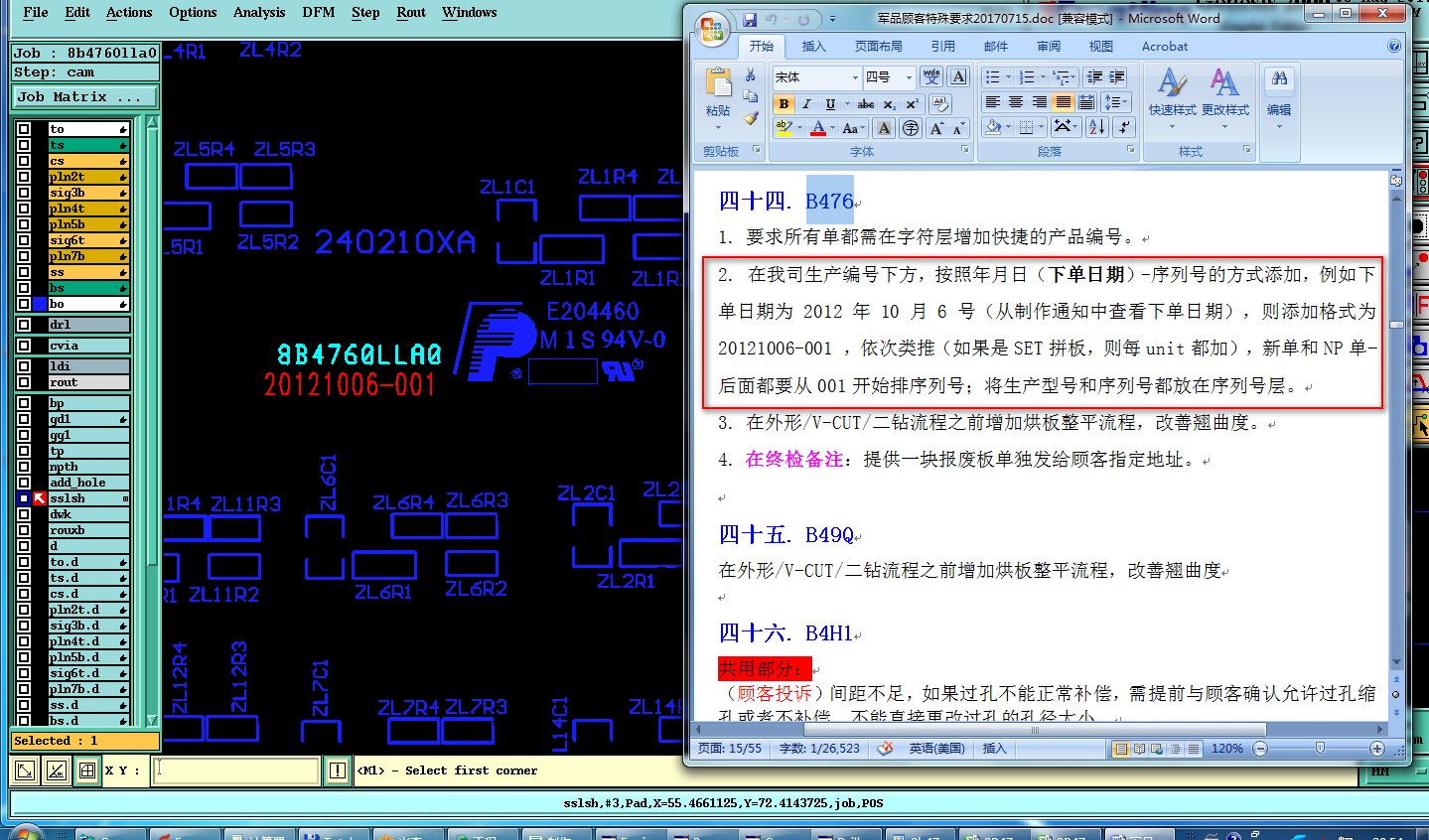The image size is (1429, 840).
Task: Click the Cut scissors icon in Word
Action: tap(751, 75)
